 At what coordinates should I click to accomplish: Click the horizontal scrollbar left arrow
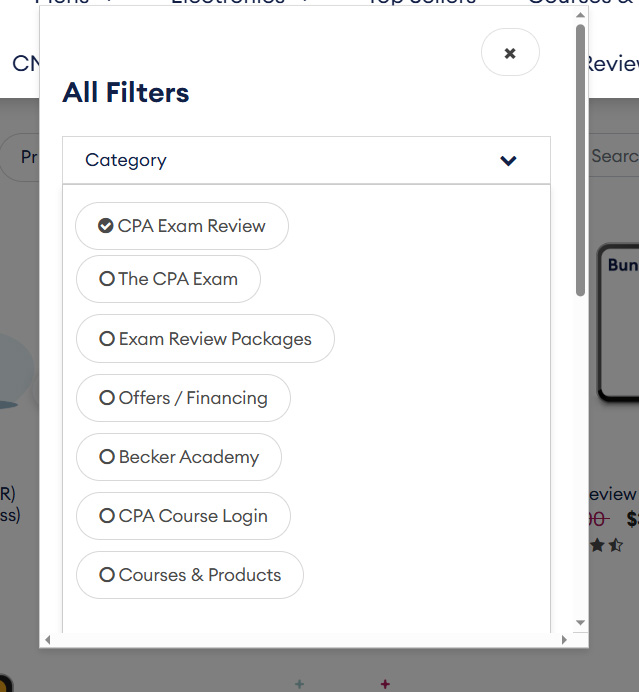(47, 639)
